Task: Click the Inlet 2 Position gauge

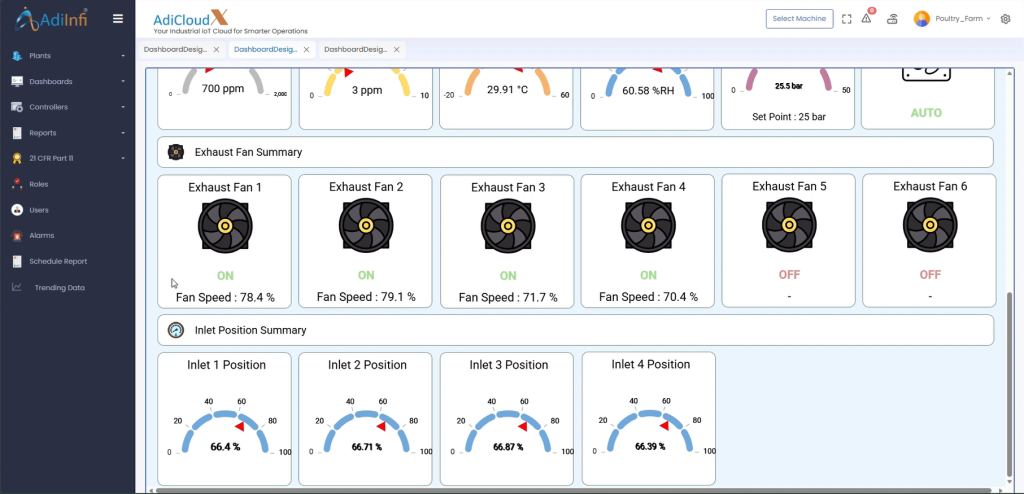Action: point(366,427)
